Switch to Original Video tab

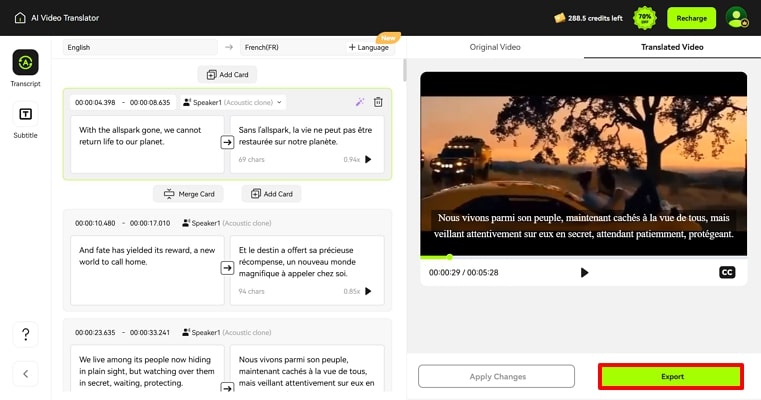pos(495,47)
